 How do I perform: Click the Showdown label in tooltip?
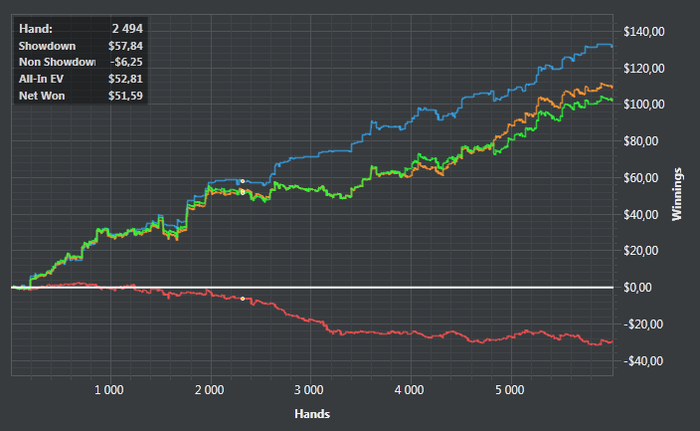pos(47,46)
